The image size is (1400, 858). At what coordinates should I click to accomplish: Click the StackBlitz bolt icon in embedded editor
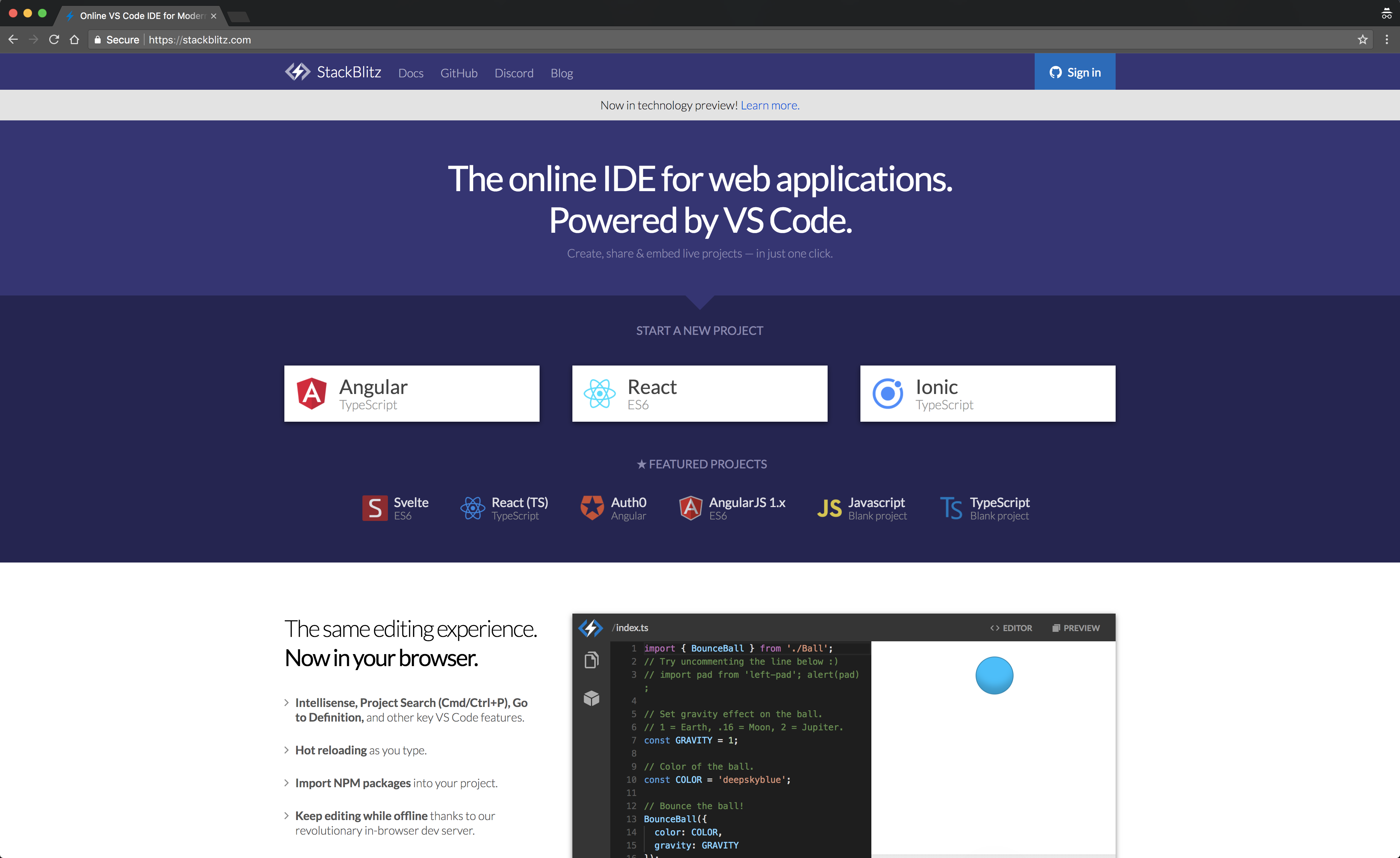590,628
